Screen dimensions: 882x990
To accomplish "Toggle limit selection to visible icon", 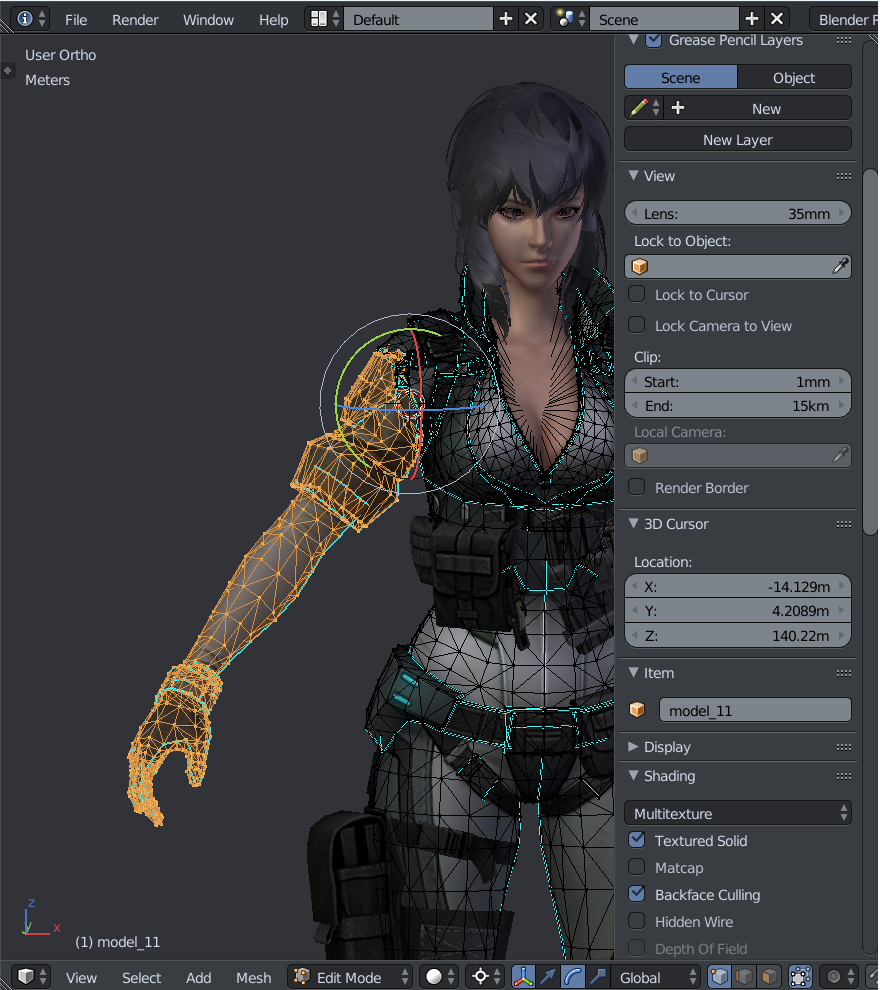I will pyautogui.click(x=800, y=977).
